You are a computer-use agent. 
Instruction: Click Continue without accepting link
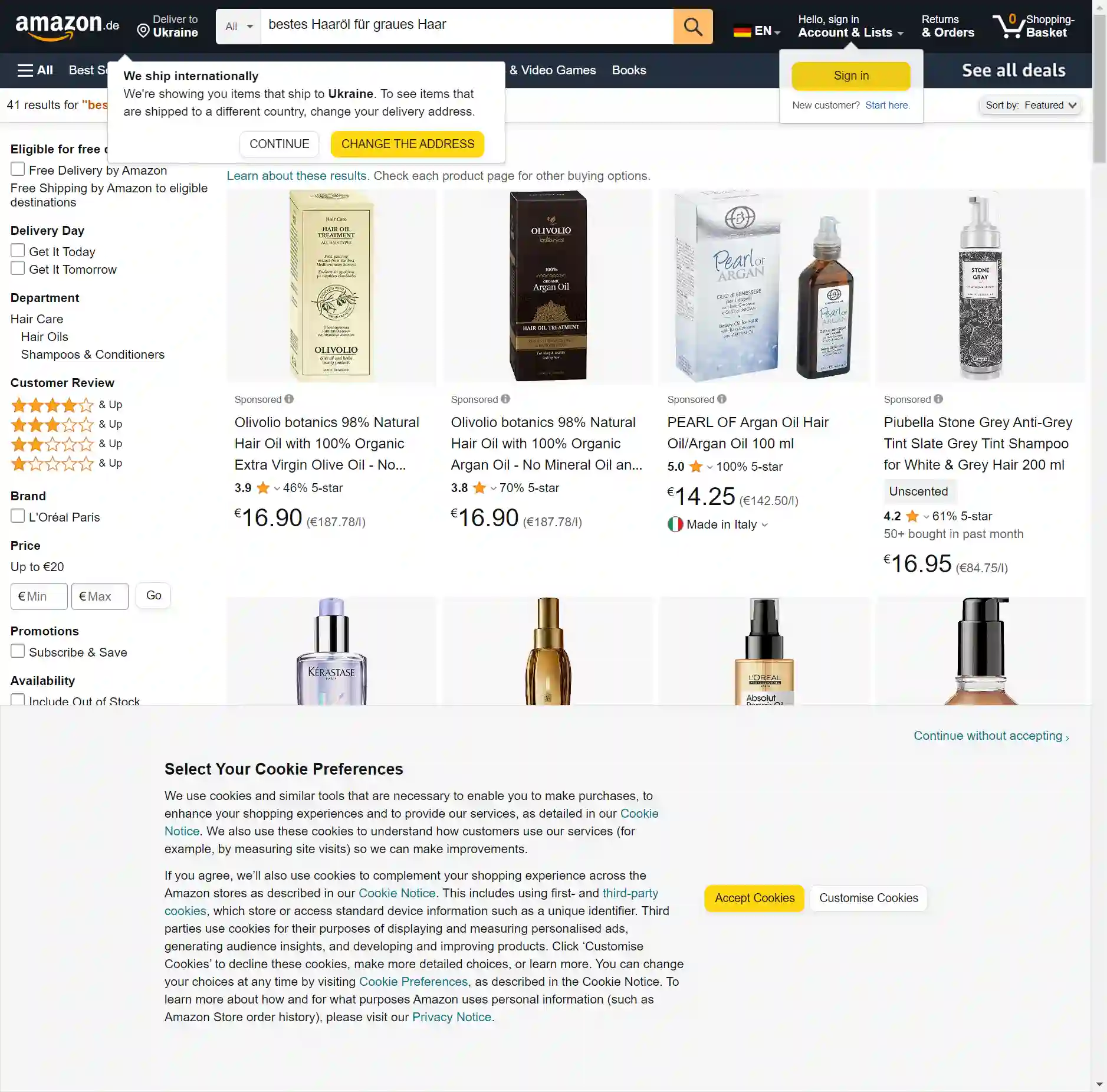[x=991, y=736]
